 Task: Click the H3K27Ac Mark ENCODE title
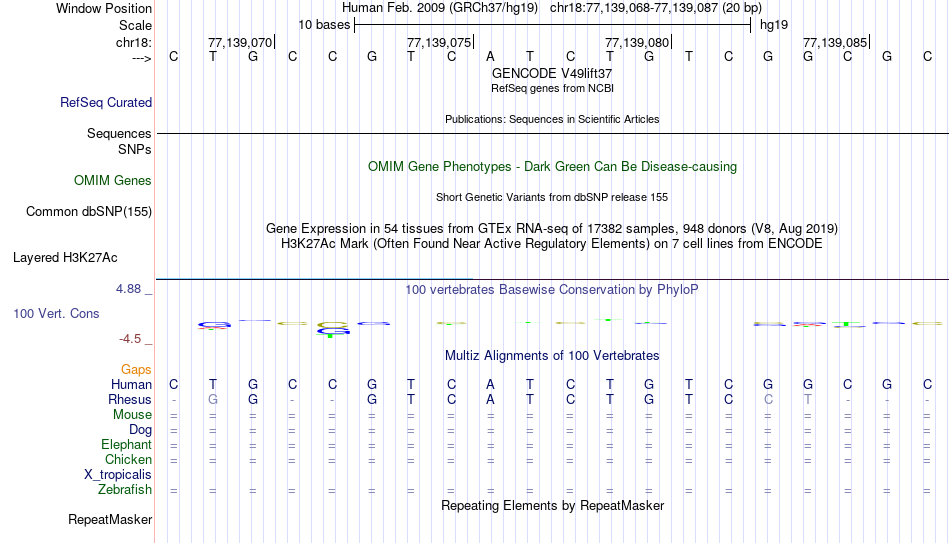552,244
